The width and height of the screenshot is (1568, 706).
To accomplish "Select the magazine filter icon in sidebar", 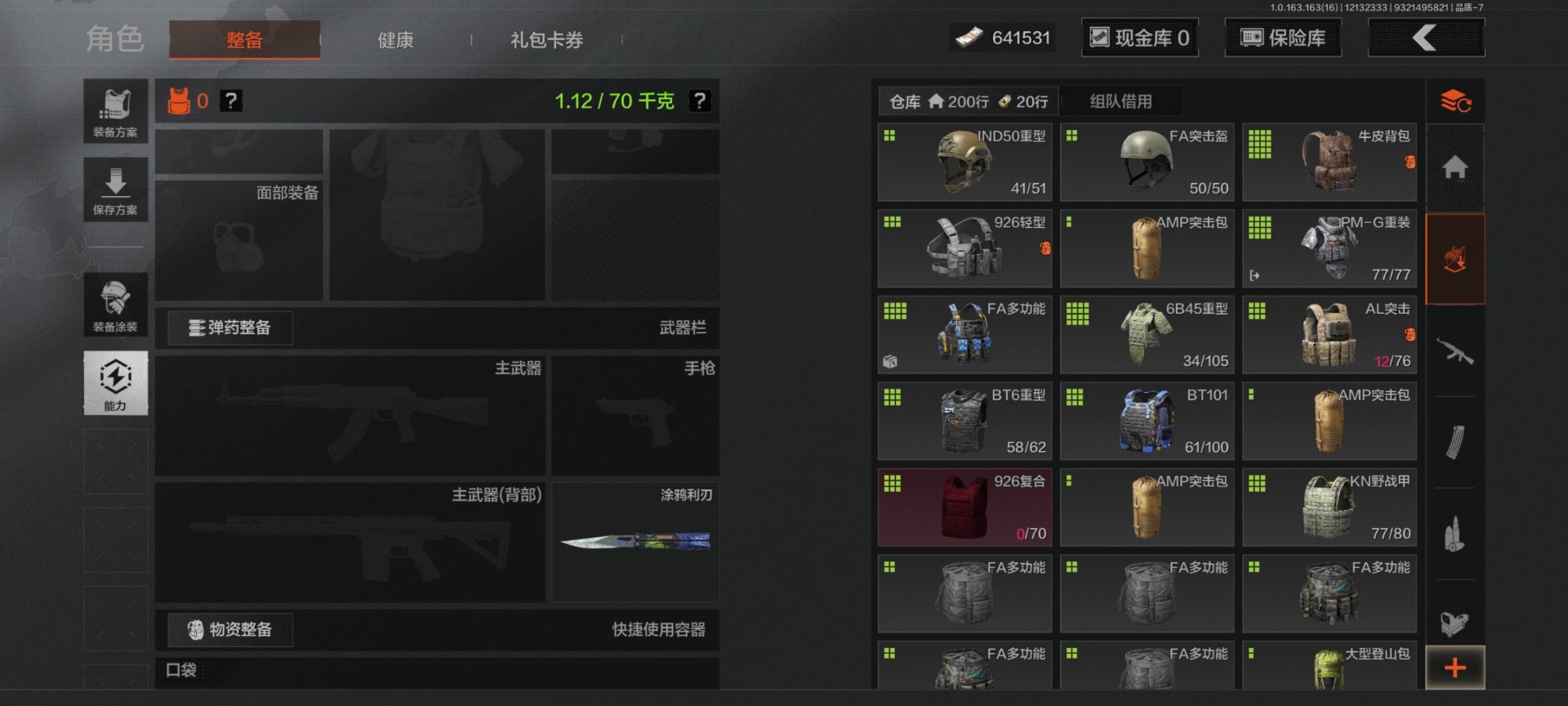I will (x=1454, y=443).
